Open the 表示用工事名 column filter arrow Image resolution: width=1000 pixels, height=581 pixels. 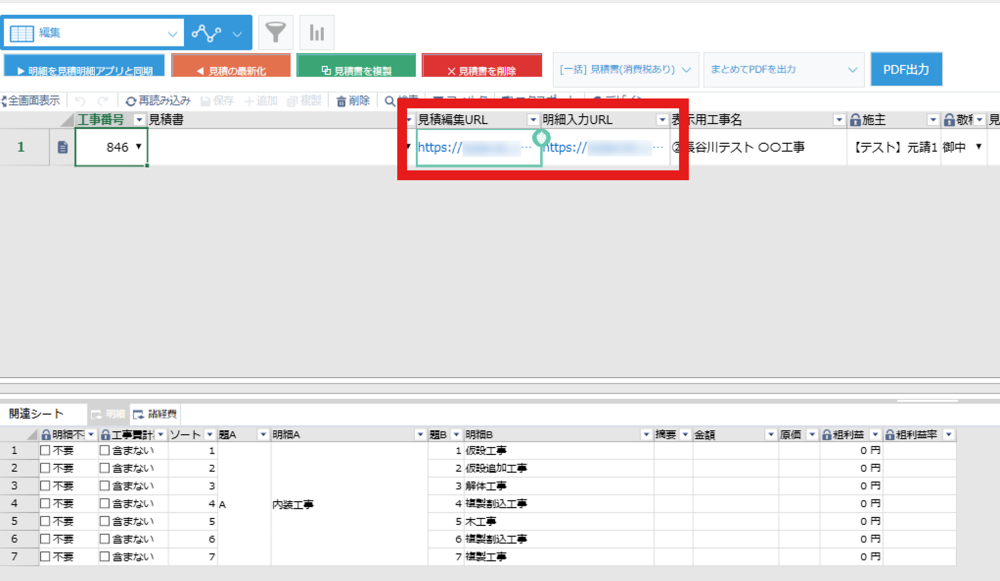[x=839, y=120]
